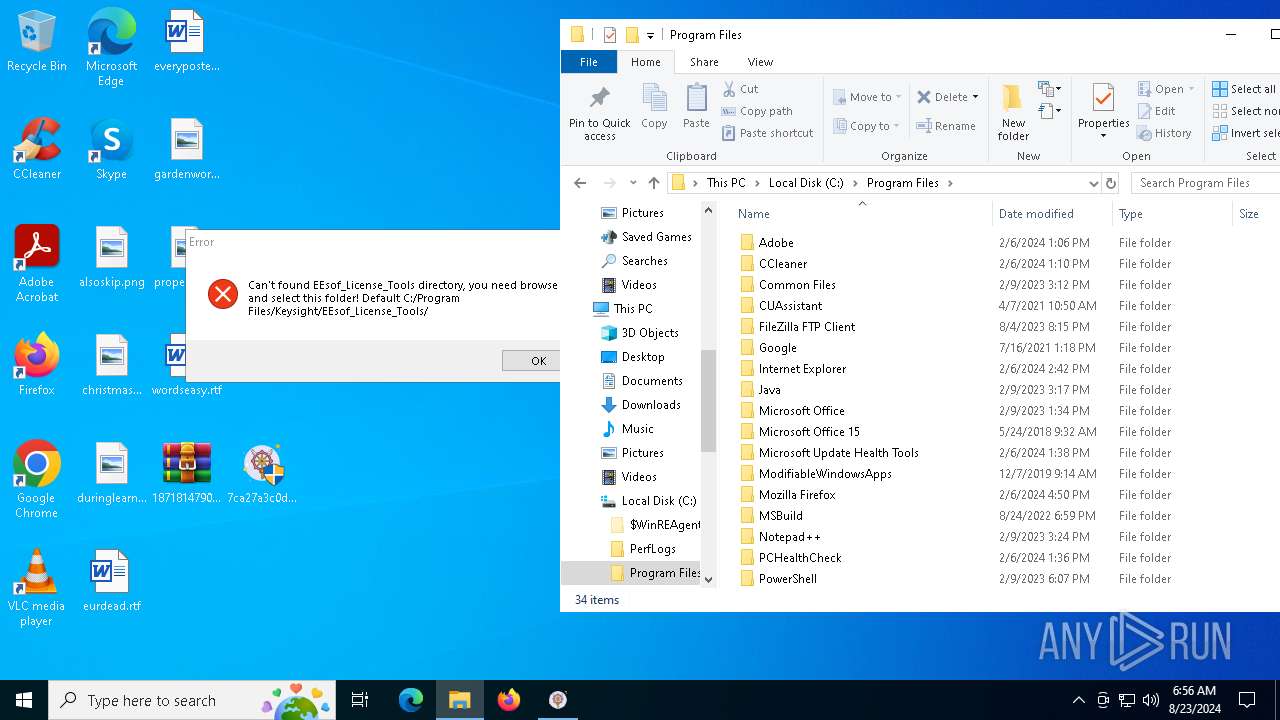Go up one folder level
Viewport: 1280px width, 720px height.
pyautogui.click(x=654, y=183)
